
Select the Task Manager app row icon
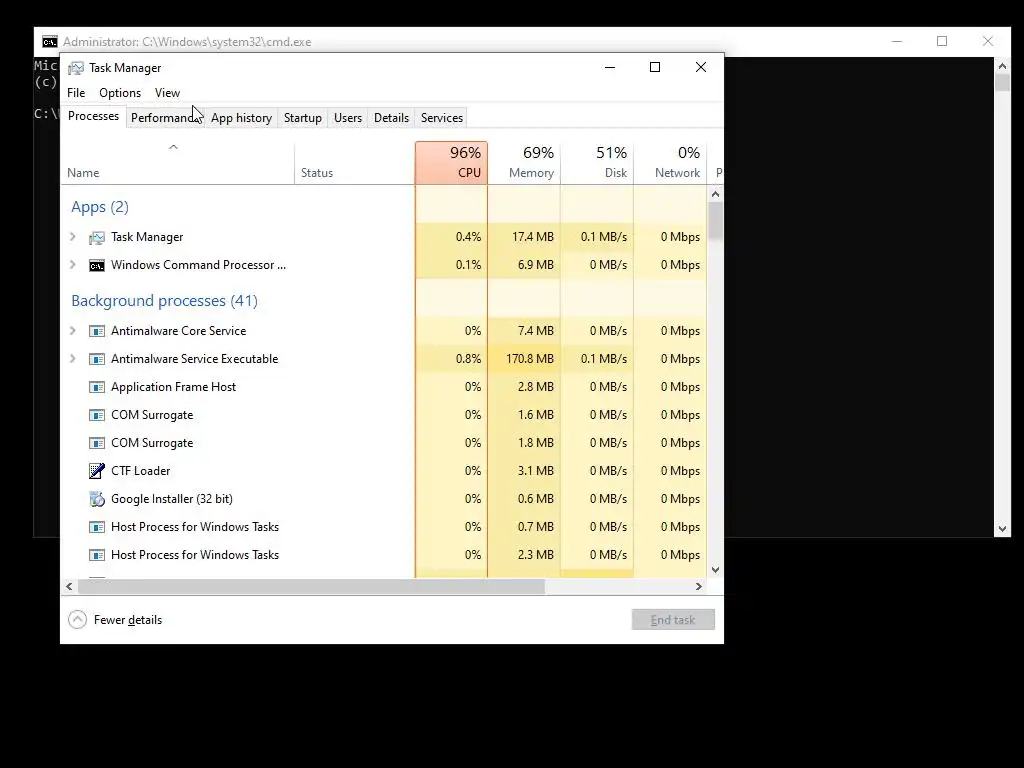click(x=97, y=238)
